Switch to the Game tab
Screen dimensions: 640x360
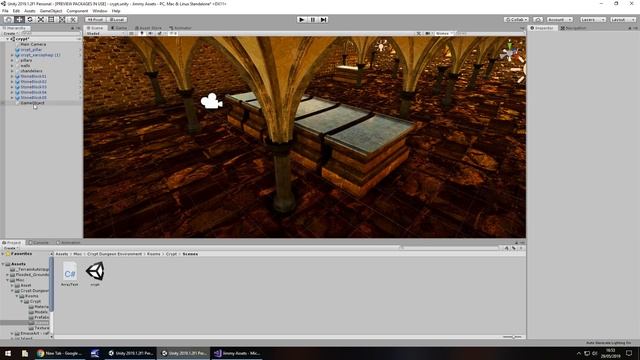point(119,28)
